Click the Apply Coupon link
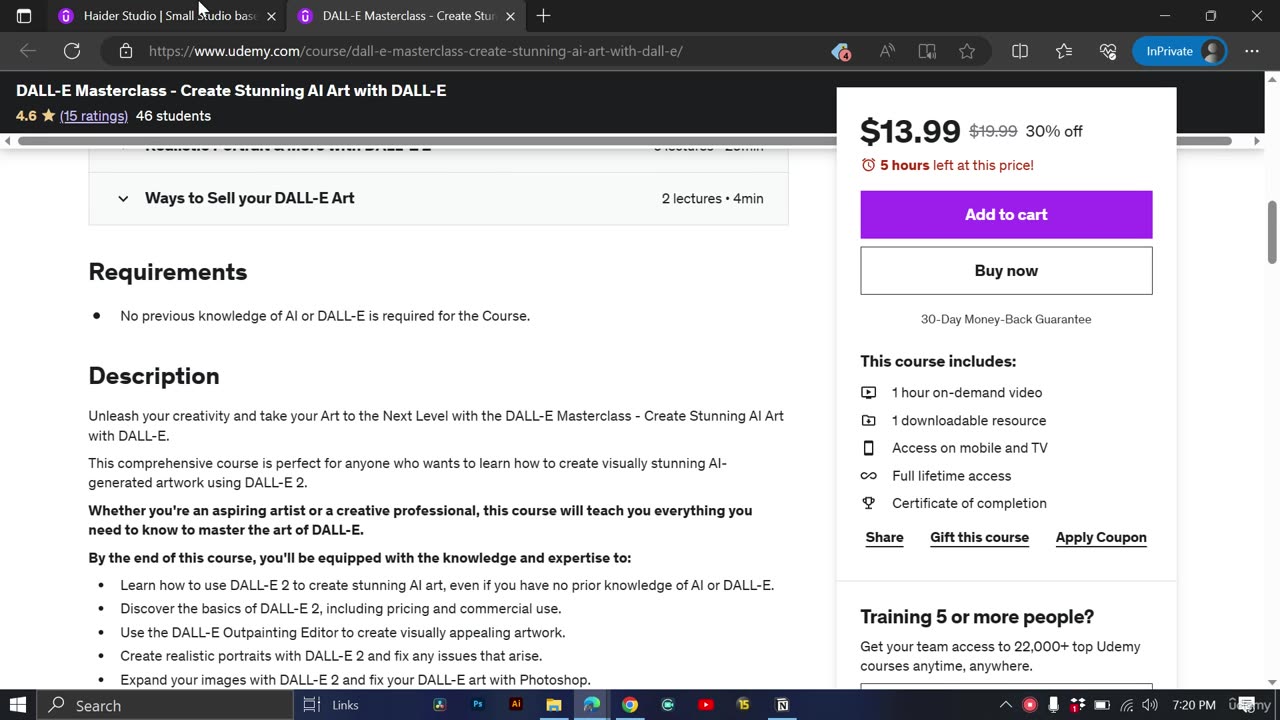The image size is (1280, 720). tap(1101, 537)
